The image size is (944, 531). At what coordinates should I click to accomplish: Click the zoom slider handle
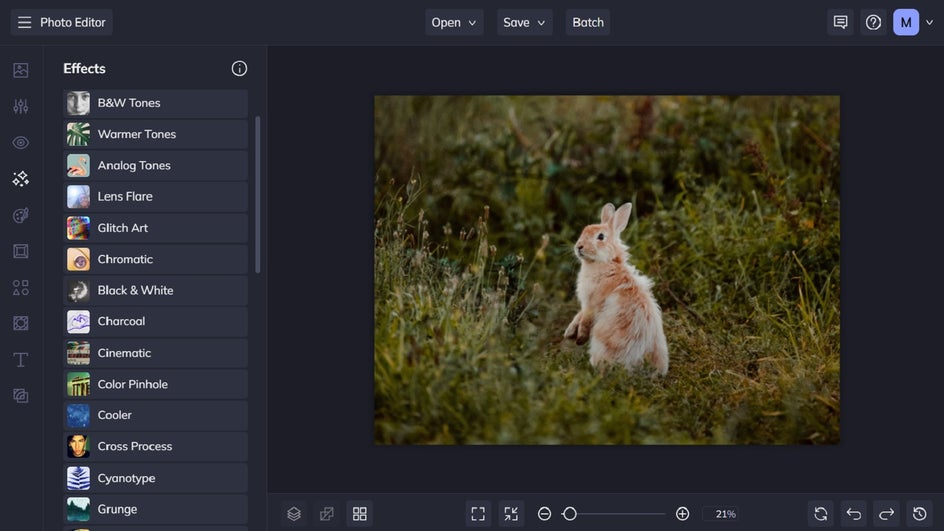click(x=570, y=514)
